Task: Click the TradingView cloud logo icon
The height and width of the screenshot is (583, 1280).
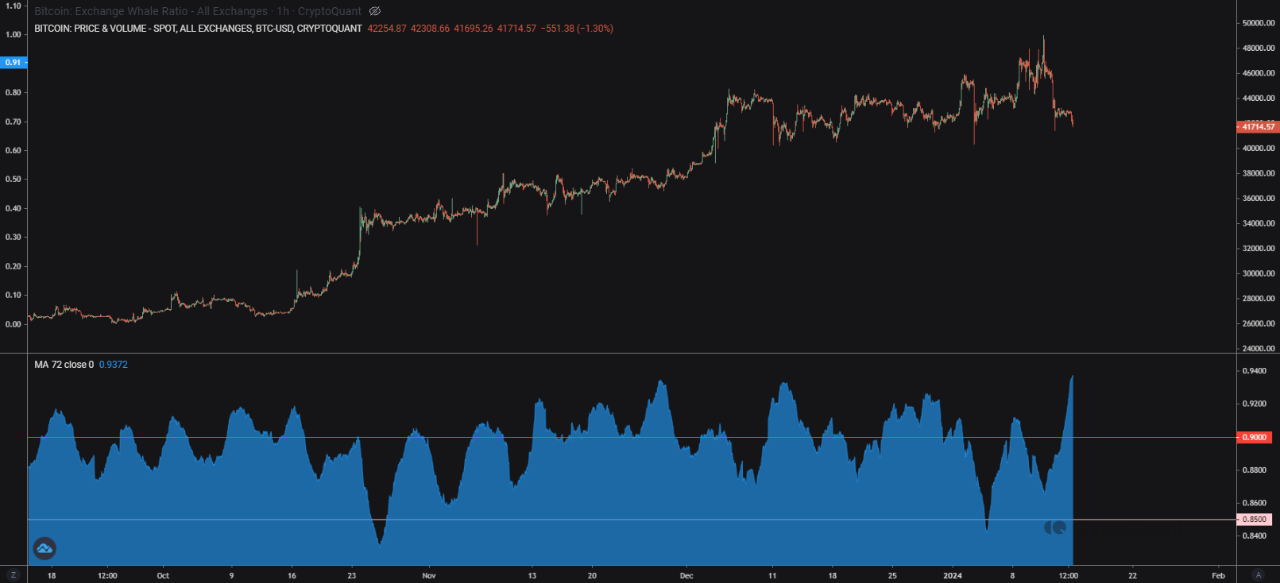Action: [44, 547]
